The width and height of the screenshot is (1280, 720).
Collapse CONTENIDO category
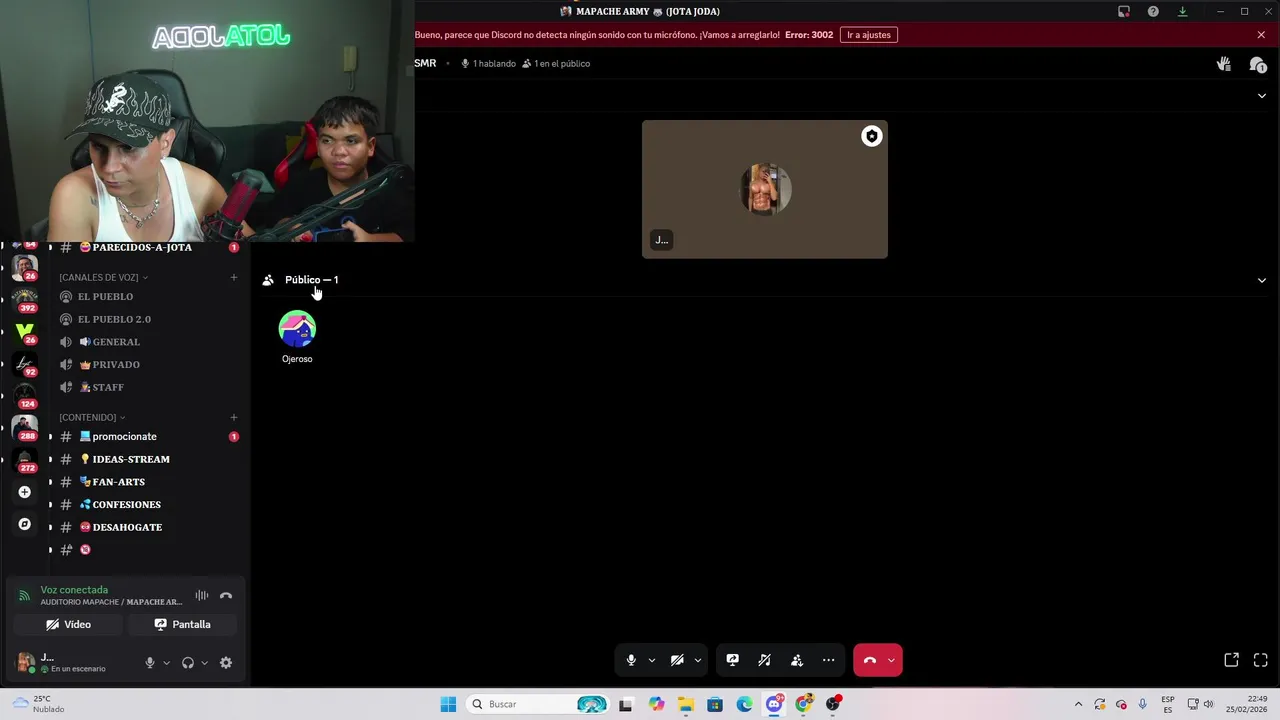click(92, 417)
